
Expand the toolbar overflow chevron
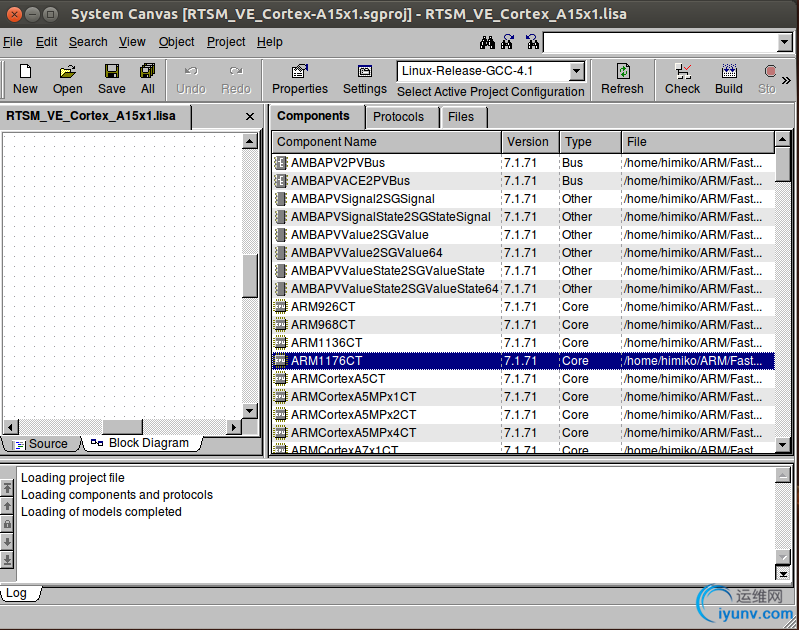[786, 80]
